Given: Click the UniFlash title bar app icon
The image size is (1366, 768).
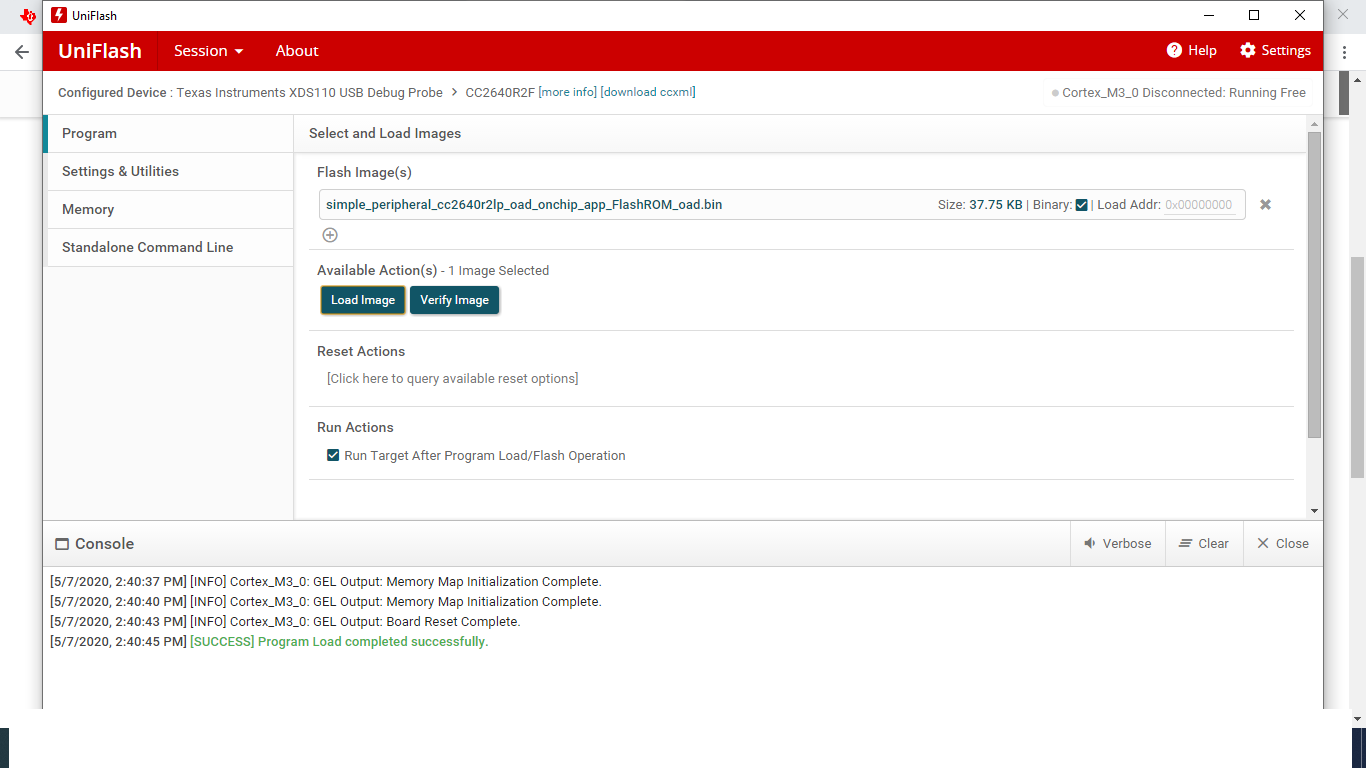Looking at the screenshot, I should [x=59, y=15].
